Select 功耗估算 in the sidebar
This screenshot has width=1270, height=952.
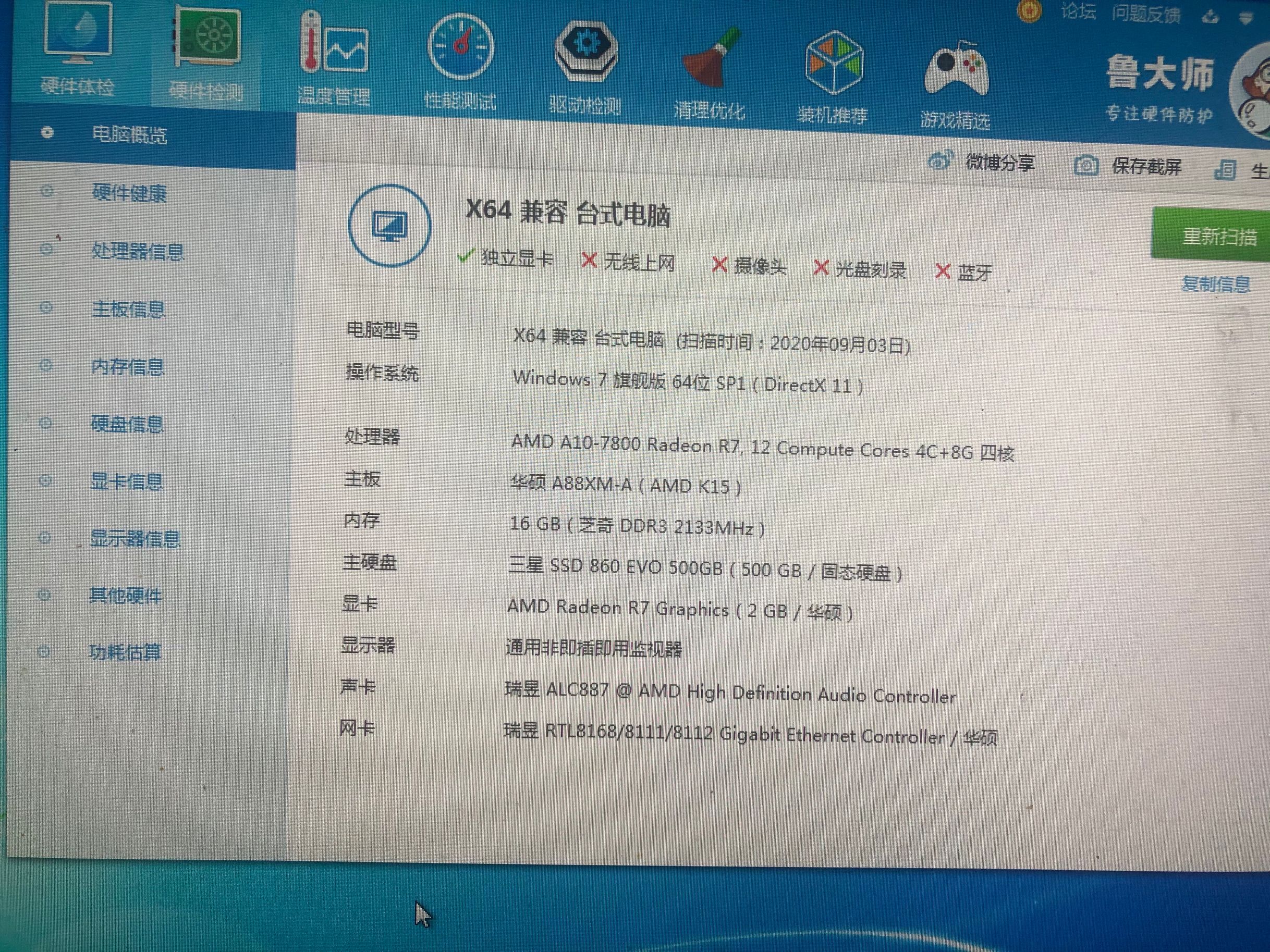pyautogui.click(x=125, y=652)
